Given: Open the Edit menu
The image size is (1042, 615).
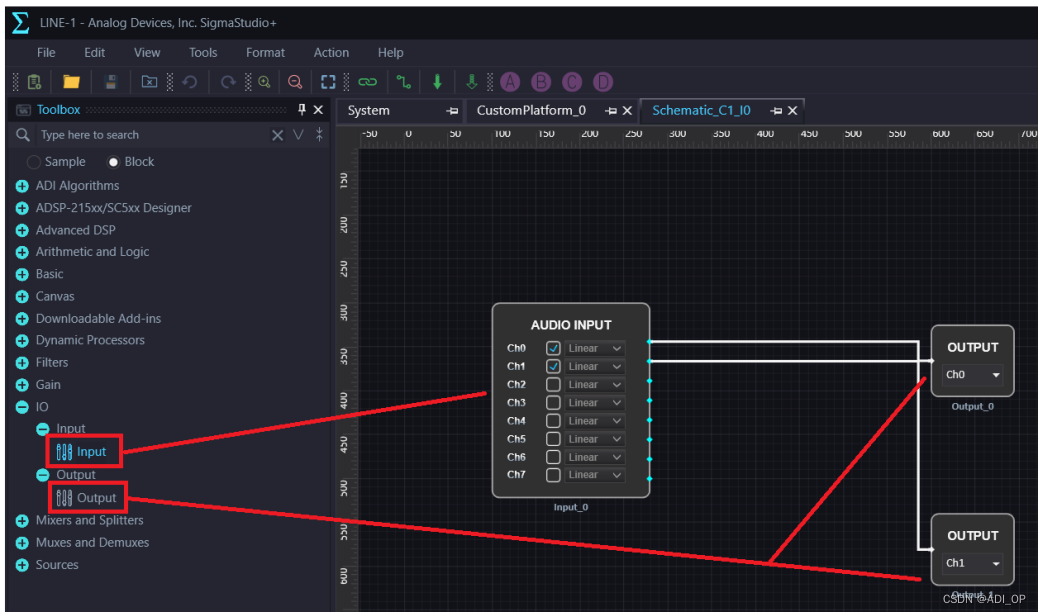Looking at the screenshot, I should pyautogui.click(x=94, y=53).
